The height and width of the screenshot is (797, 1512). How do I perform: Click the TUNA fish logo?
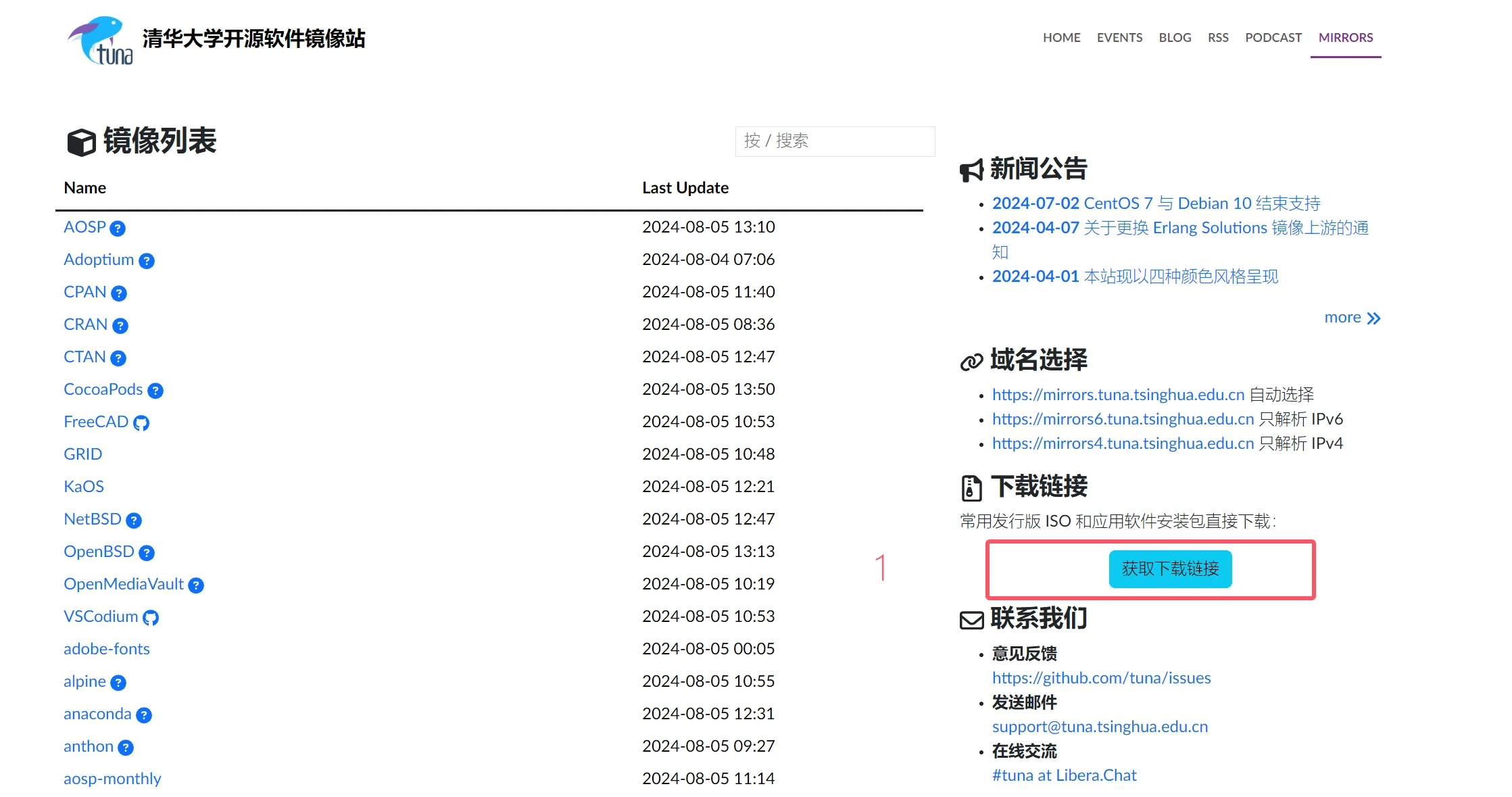(101, 41)
